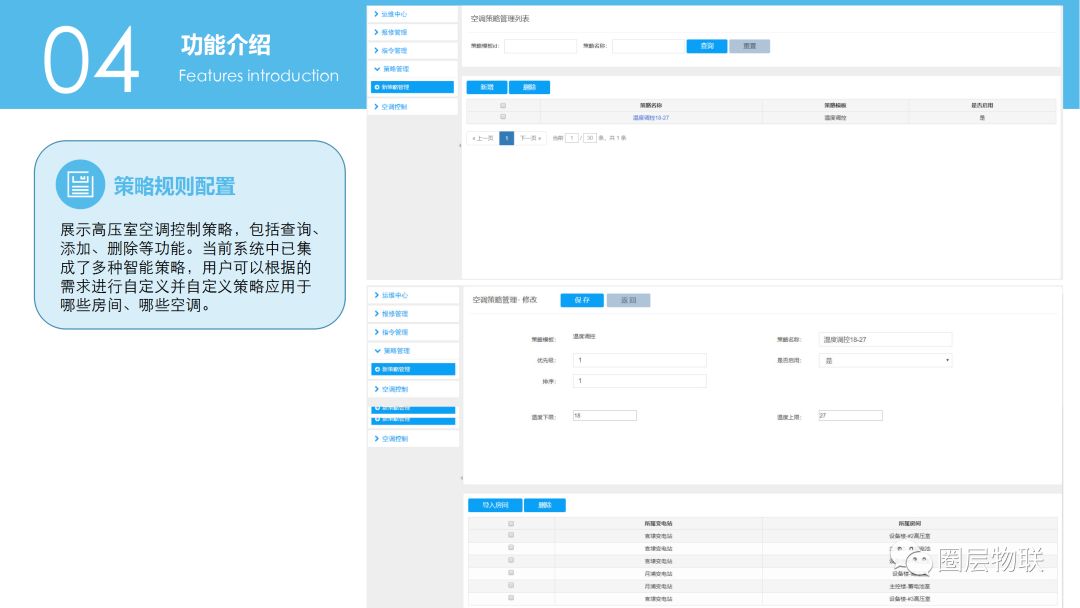This screenshot has width=1080, height=608.
Task: Click 删除 above the room table
Action: 545,505
